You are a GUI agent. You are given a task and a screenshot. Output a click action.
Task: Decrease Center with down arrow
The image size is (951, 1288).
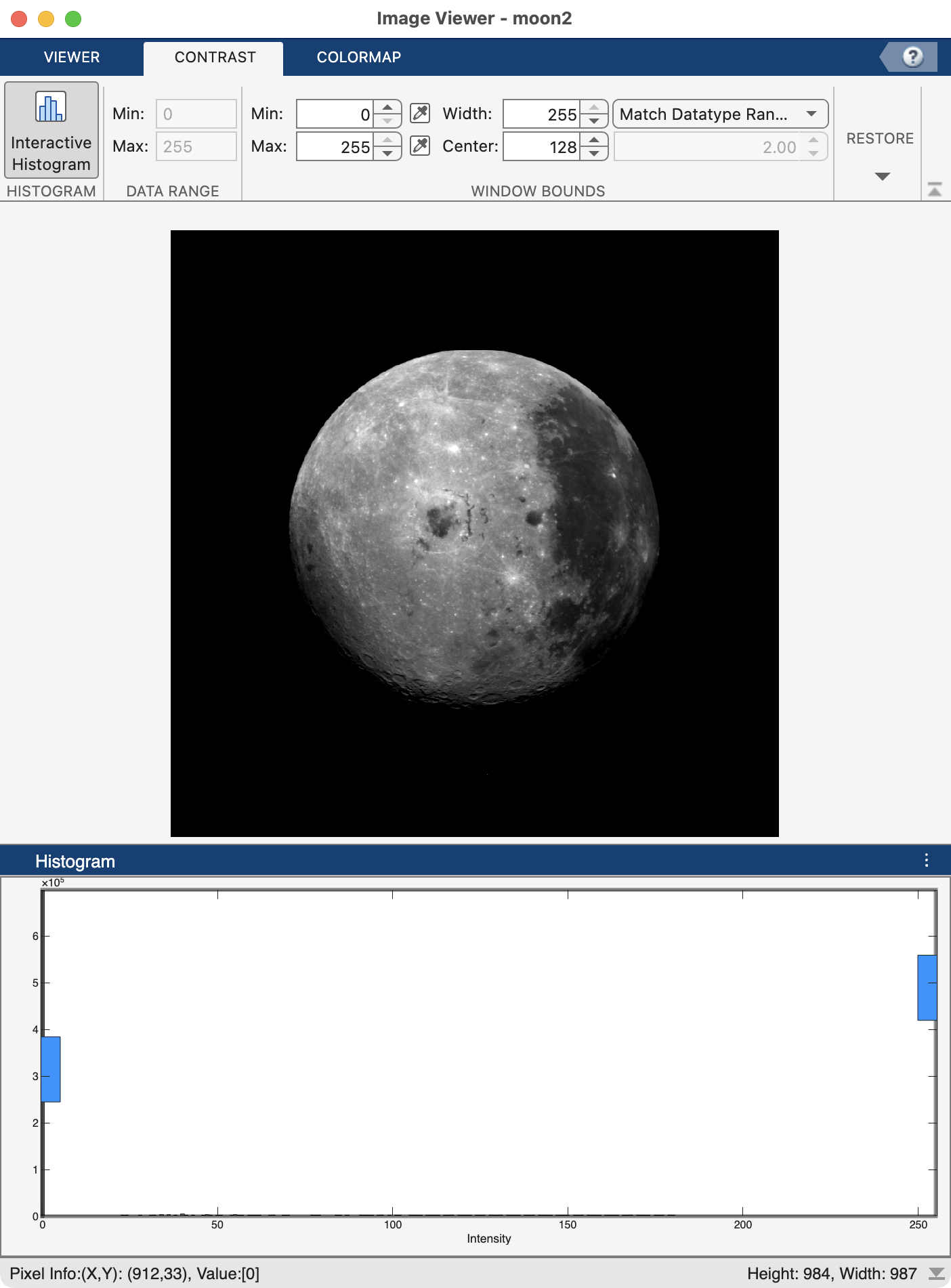(x=594, y=154)
